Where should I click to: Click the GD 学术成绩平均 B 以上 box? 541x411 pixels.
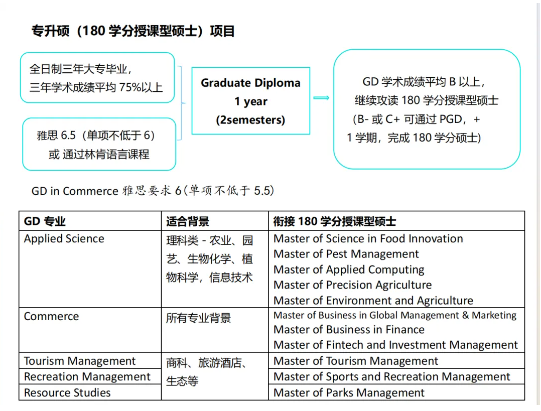pos(427,109)
